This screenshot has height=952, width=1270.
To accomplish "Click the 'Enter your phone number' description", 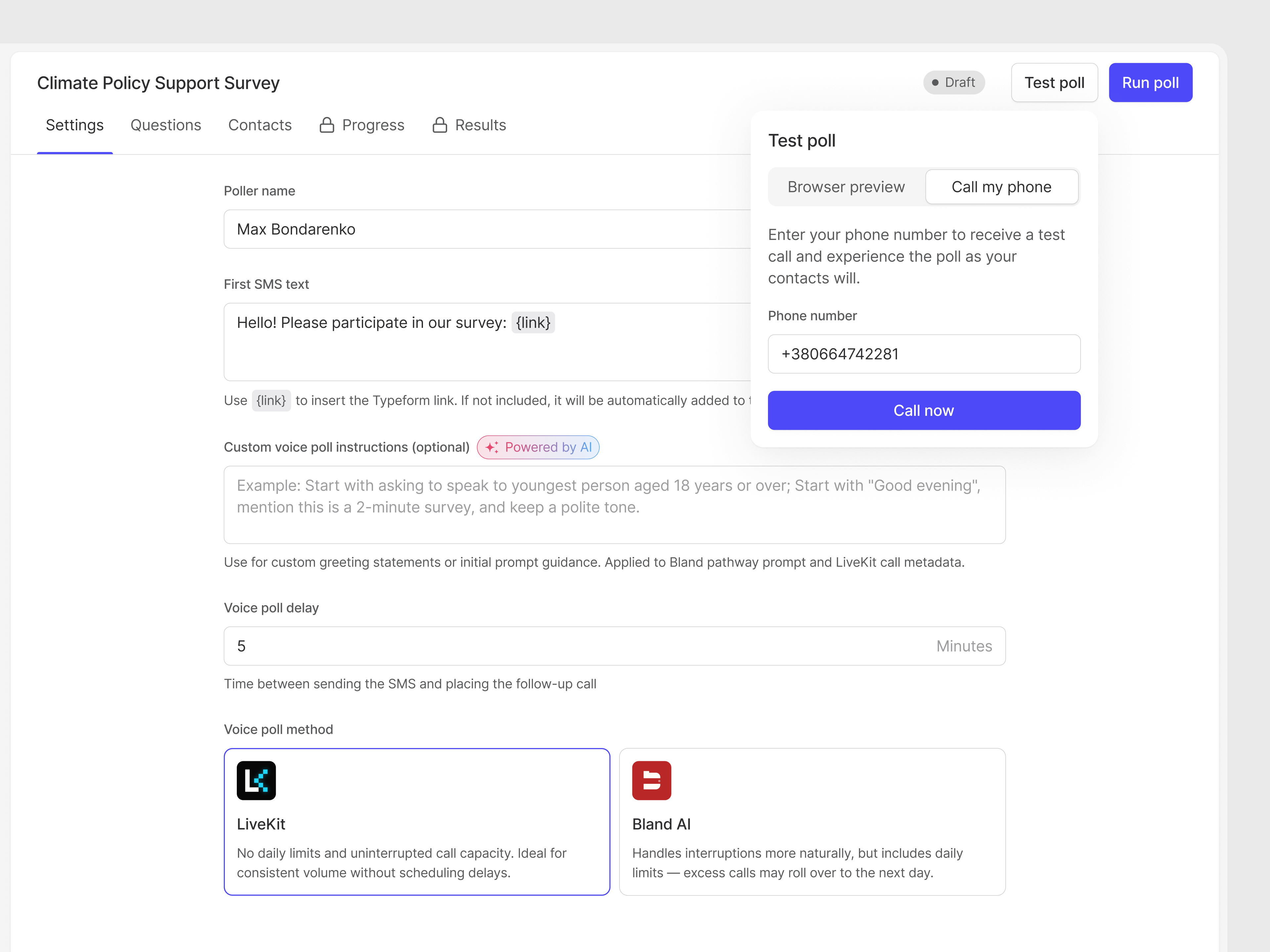I will pyautogui.click(x=917, y=257).
